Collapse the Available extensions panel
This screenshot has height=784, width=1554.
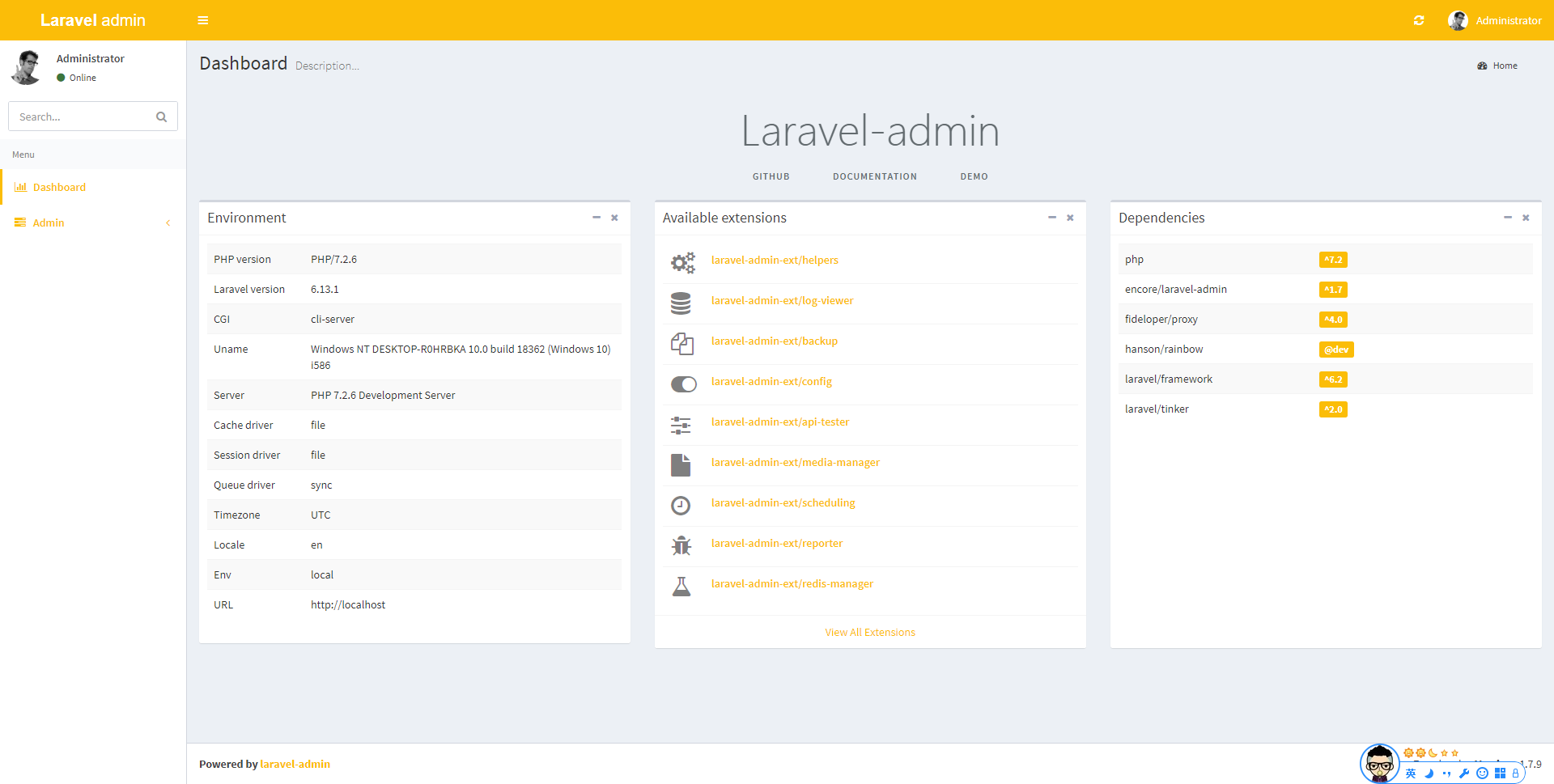[1052, 218]
